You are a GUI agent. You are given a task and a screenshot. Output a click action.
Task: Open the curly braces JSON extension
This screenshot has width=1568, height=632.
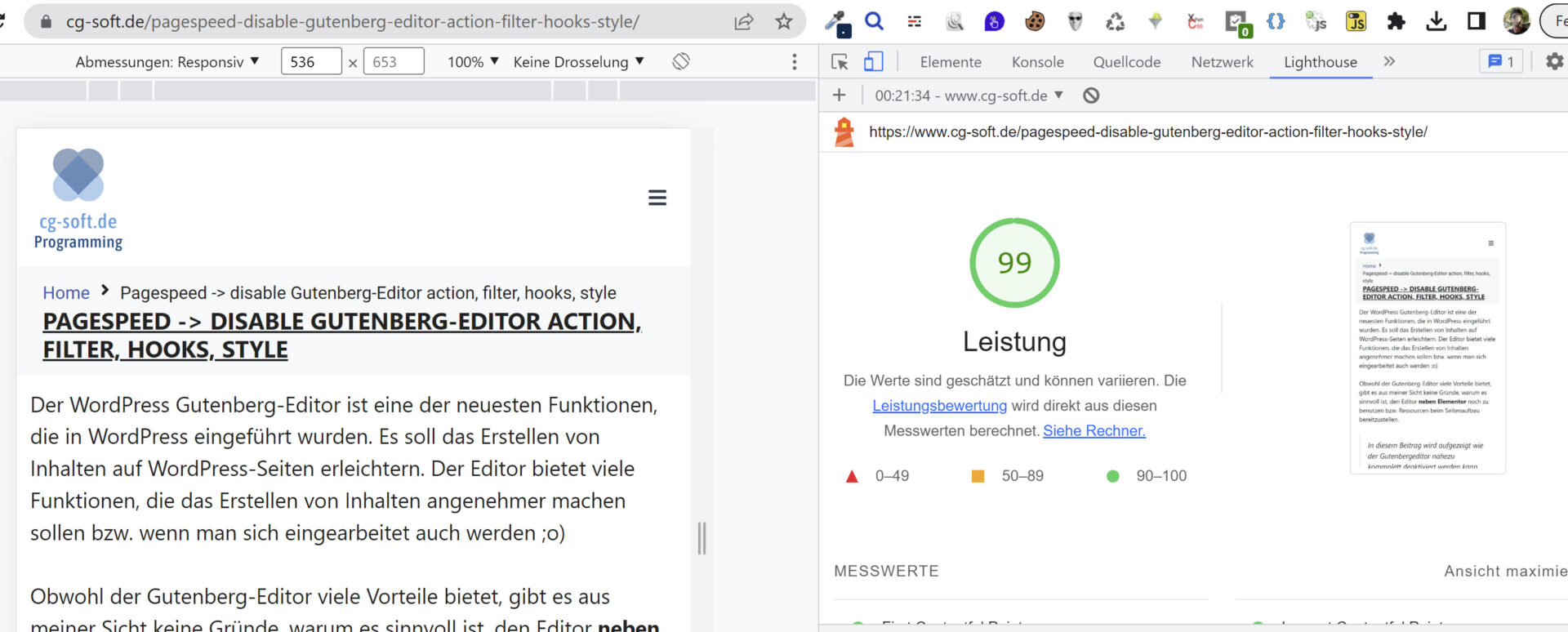pos(1276,21)
